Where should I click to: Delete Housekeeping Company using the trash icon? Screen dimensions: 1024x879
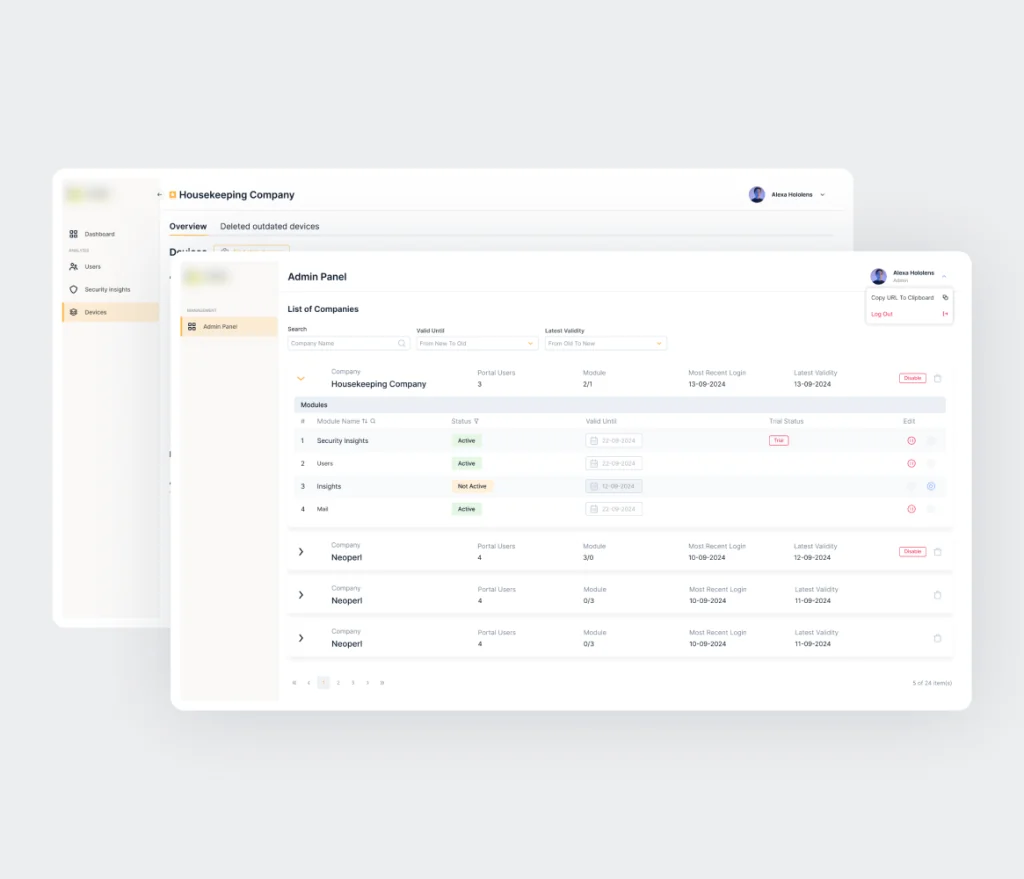pos(937,378)
